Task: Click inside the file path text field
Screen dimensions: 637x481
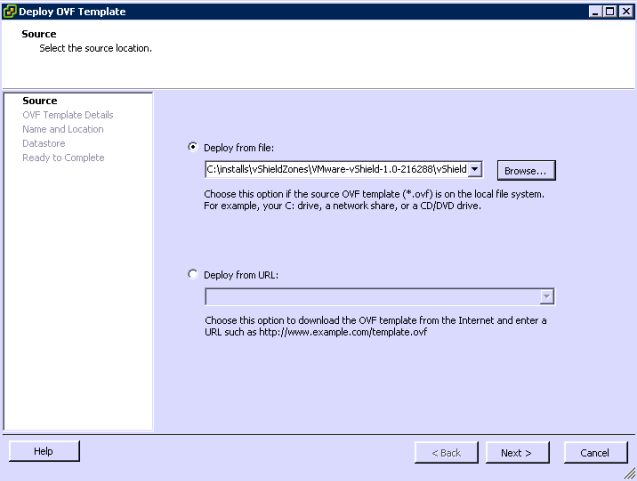Action: tap(335, 170)
